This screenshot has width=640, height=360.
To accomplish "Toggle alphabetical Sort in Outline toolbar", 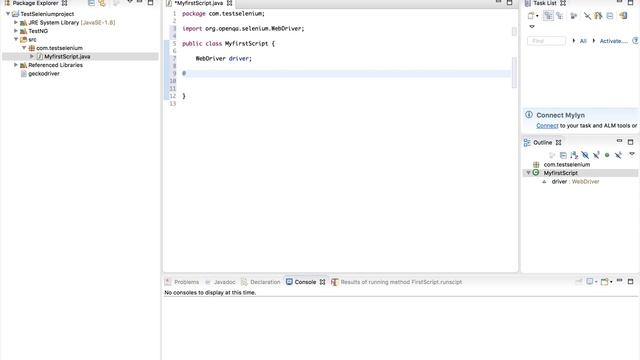I will (x=574, y=155).
